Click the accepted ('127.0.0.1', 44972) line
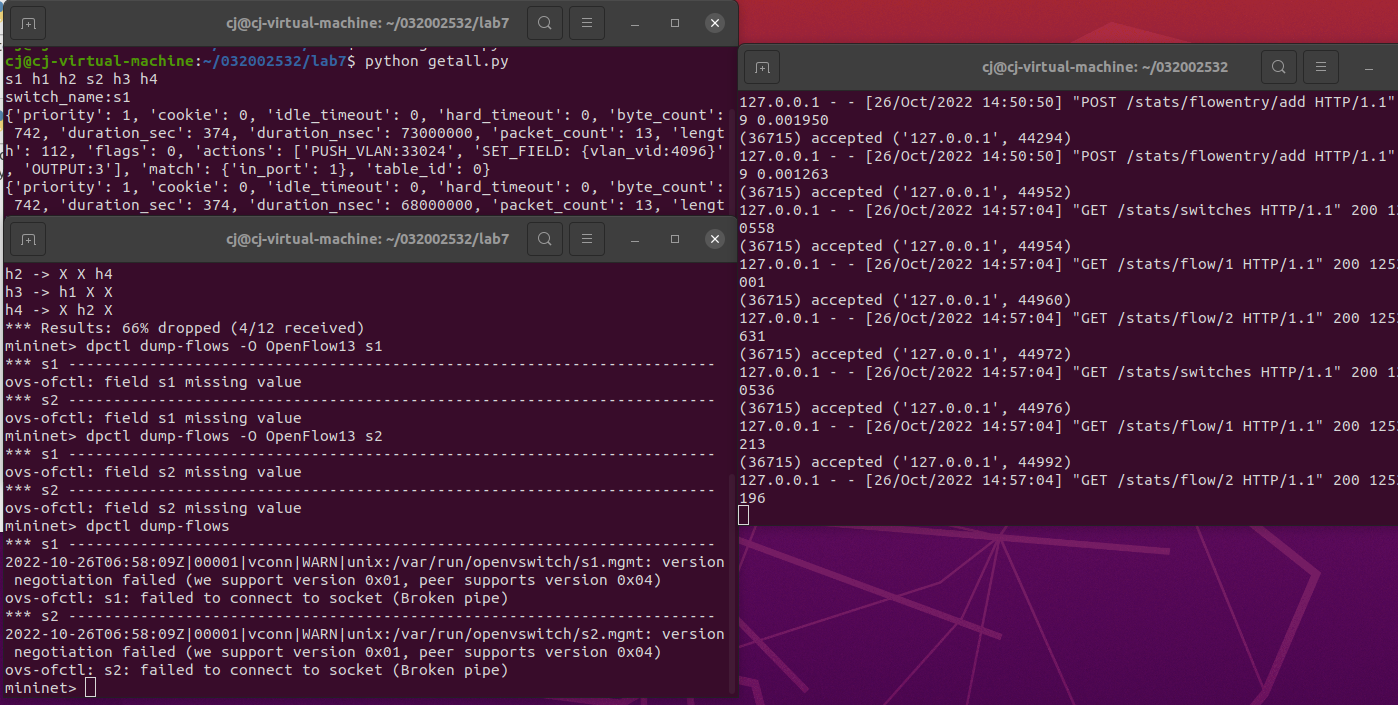The height and width of the screenshot is (705, 1398). coord(905,354)
